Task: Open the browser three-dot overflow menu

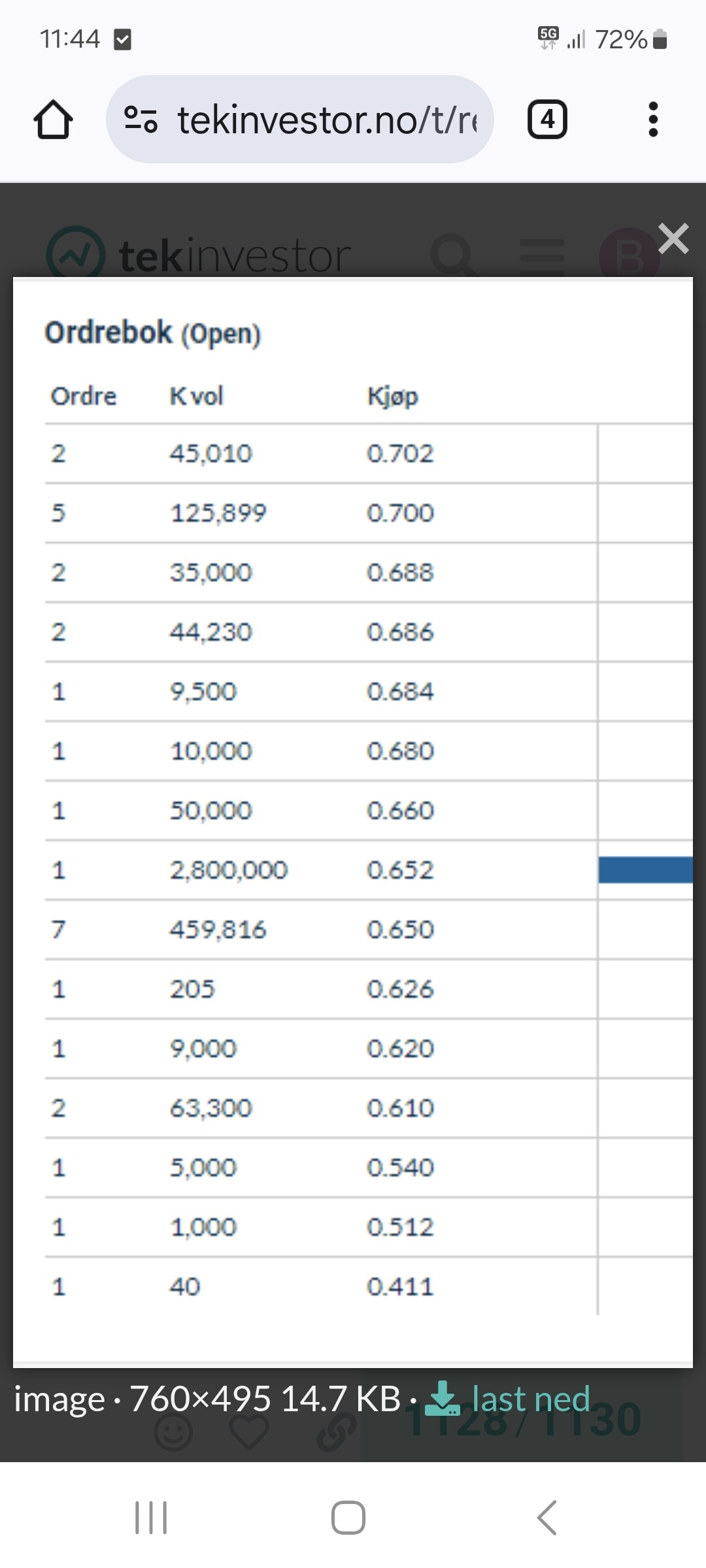Action: pyautogui.click(x=652, y=120)
